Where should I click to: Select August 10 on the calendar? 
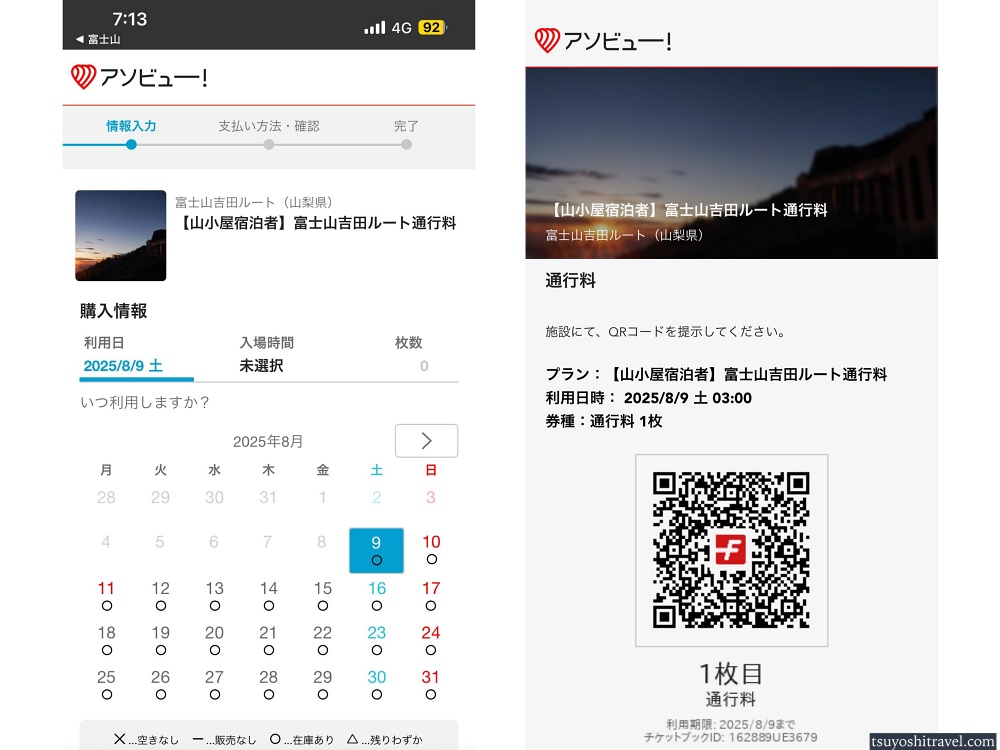(x=431, y=549)
